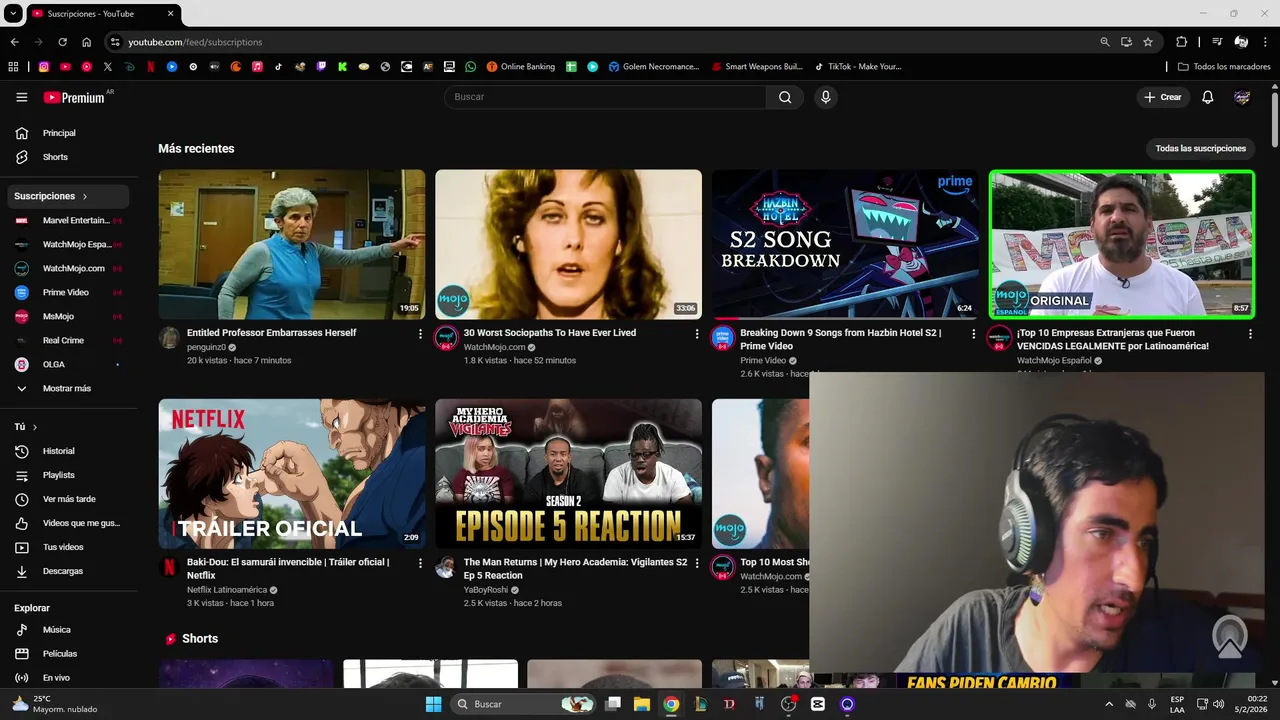Open Task View on taskbar
The image size is (1280, 720).
pos(613,704)
